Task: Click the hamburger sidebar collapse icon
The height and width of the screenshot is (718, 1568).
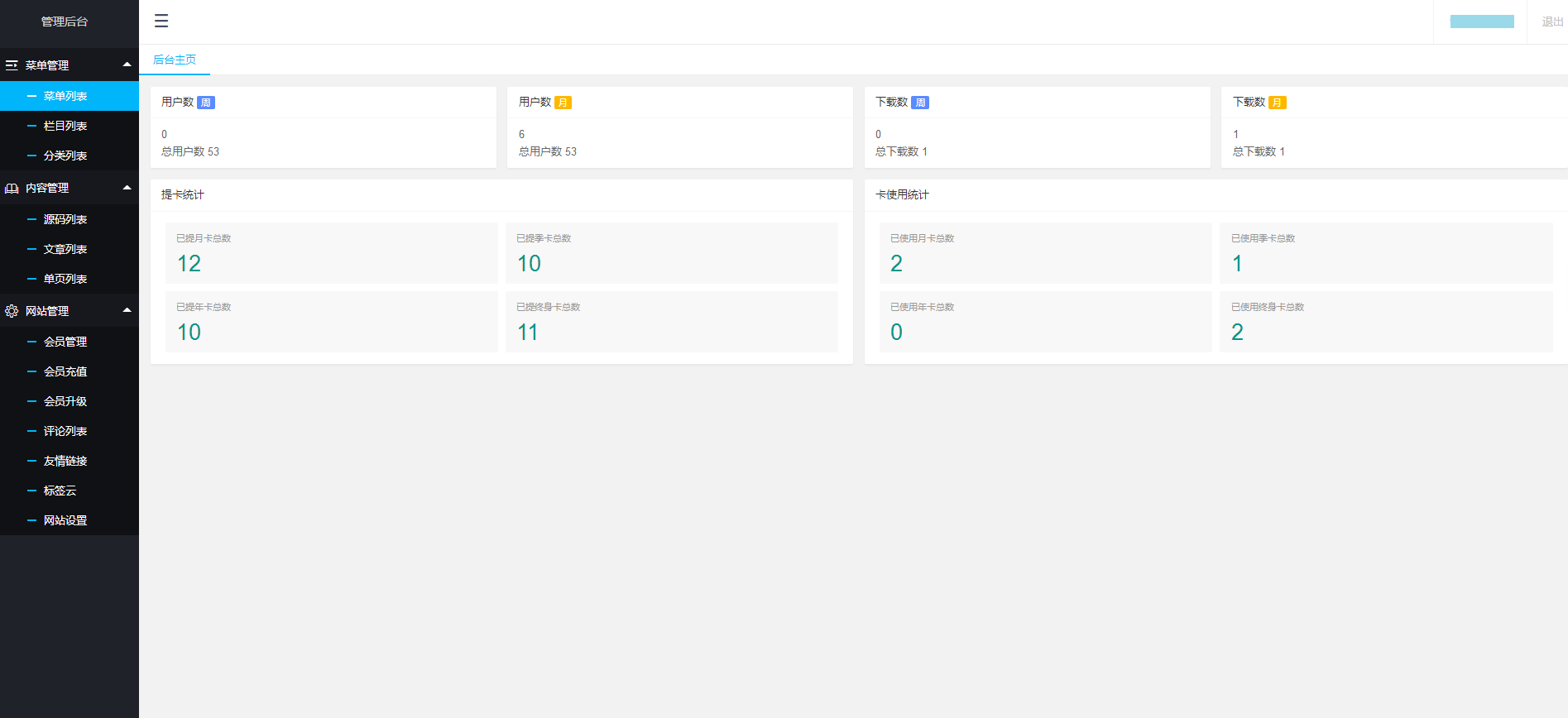Action: point(161,22)
